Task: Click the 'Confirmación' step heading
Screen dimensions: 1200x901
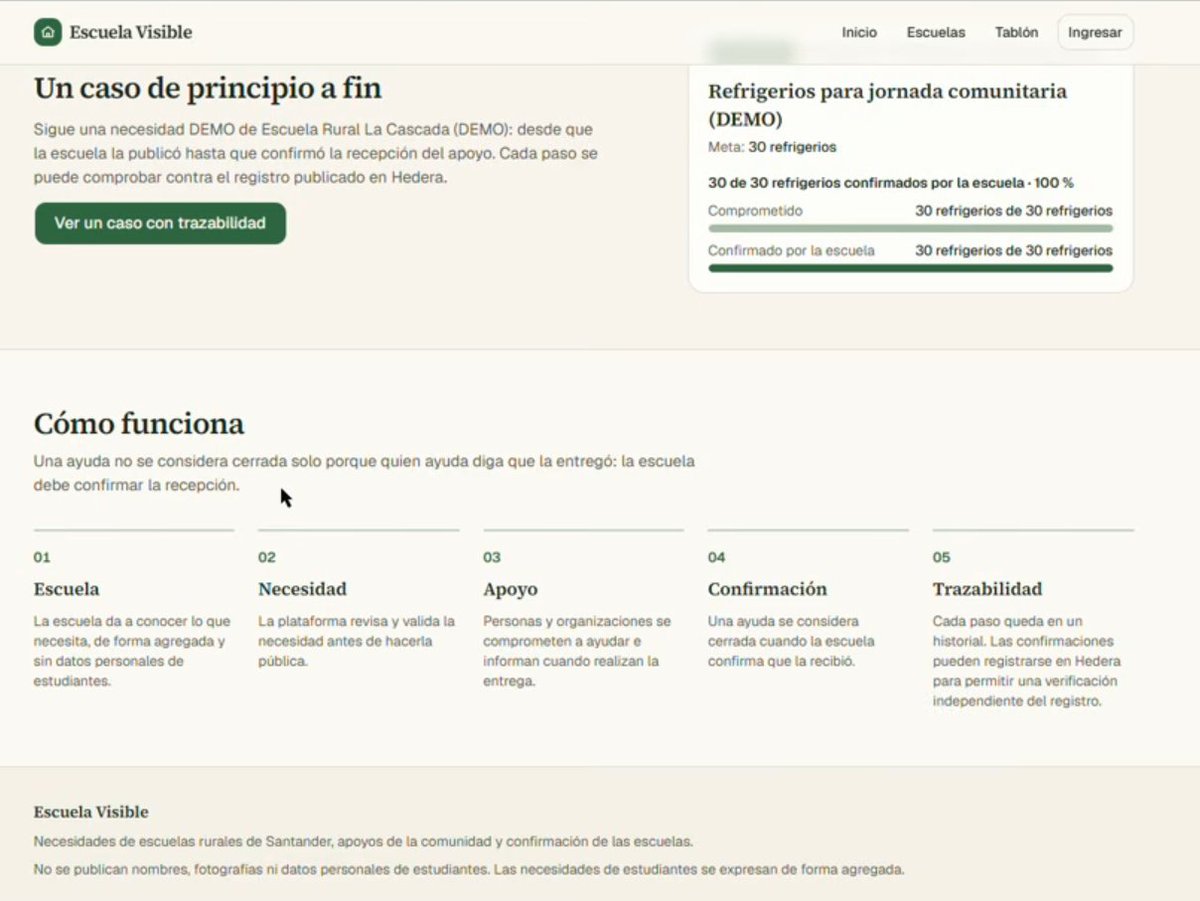Action: point(768,589)
